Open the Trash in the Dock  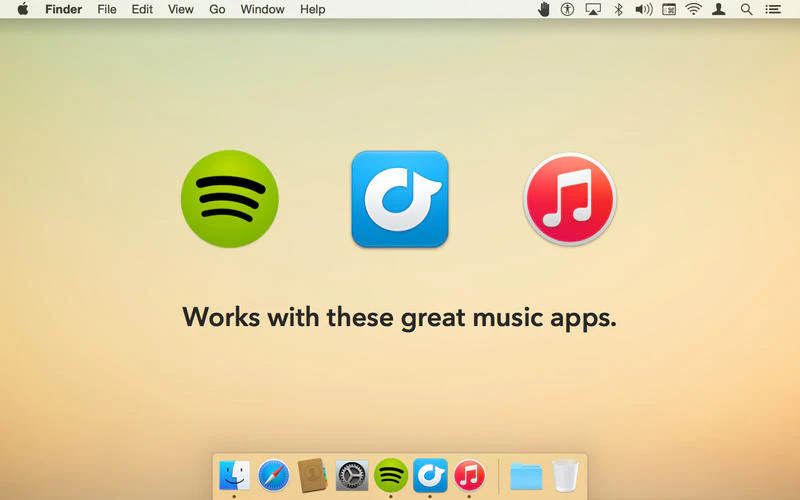coord(565,476)
